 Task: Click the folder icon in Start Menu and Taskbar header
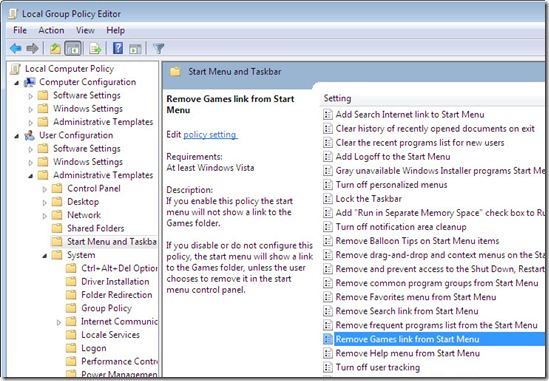(175, 72)
